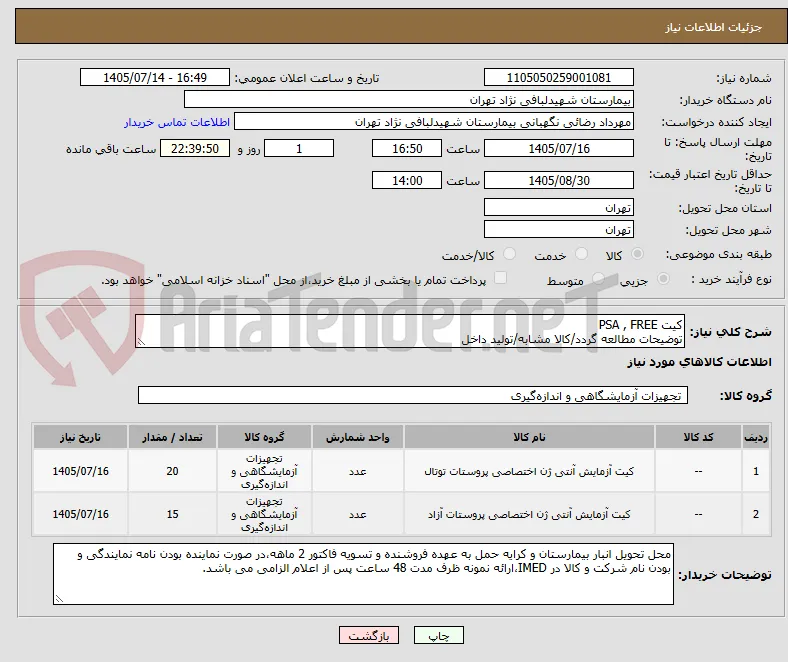Click the remaining time field 22:39:50
This screenshot has height=662, width=788.
[195, 148]
